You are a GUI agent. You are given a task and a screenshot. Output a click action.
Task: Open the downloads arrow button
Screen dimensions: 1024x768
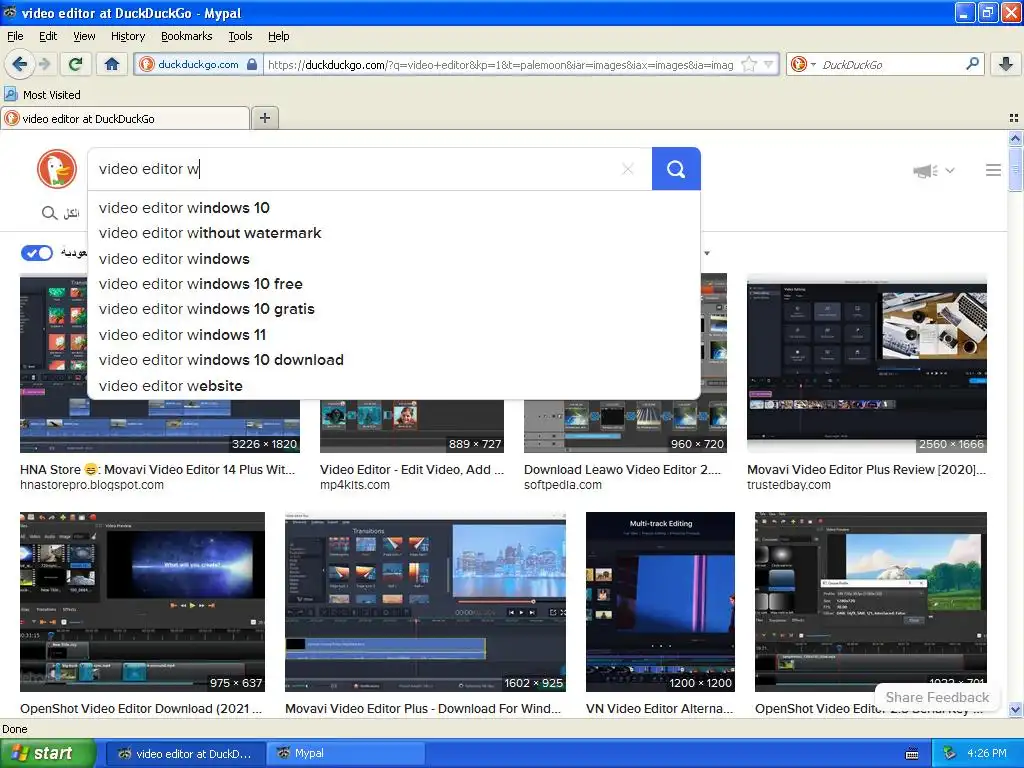(x=1006, y=64)
